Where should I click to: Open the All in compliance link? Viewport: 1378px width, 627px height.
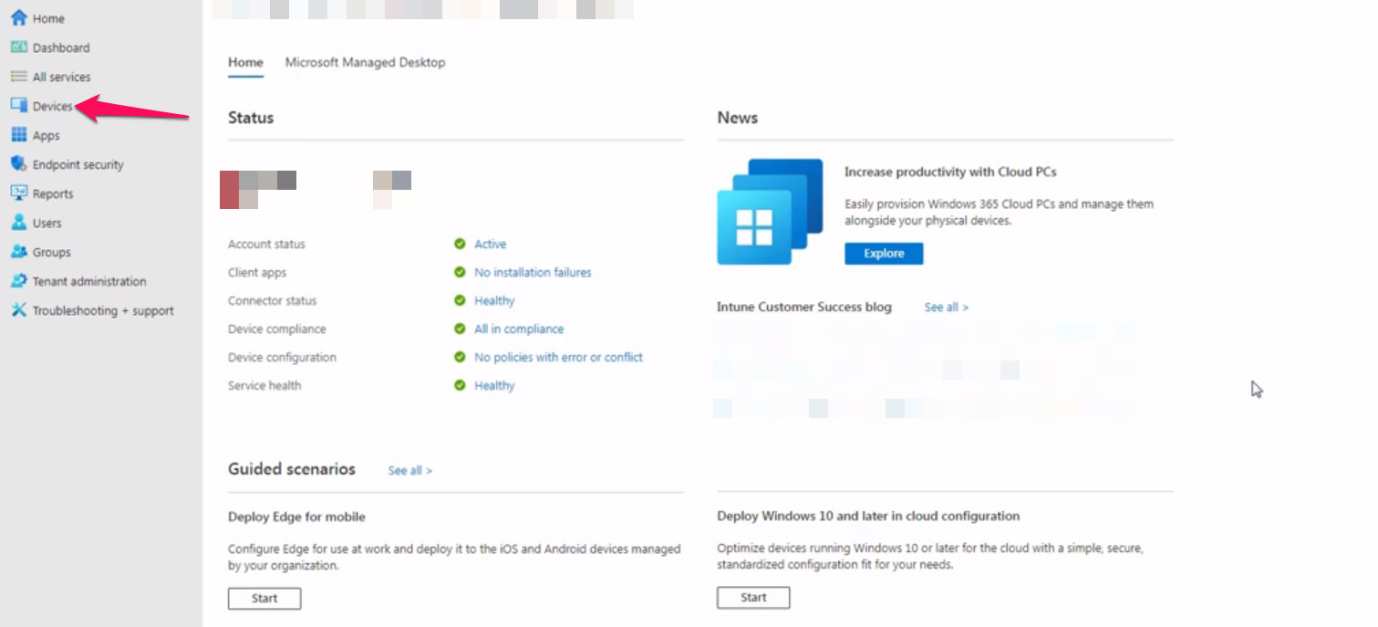tap(519, 328)
